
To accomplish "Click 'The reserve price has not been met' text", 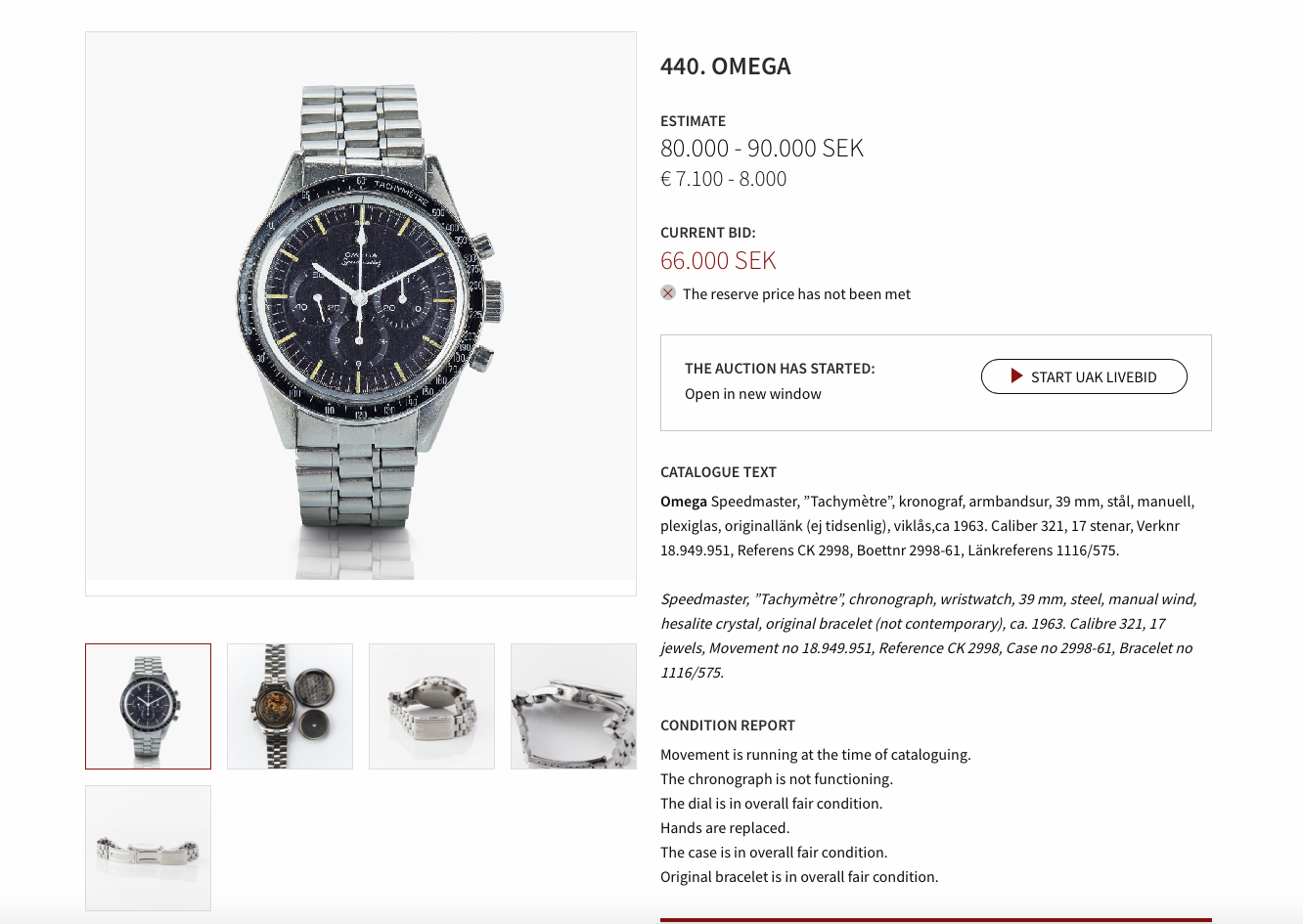I will pos(796,294).
